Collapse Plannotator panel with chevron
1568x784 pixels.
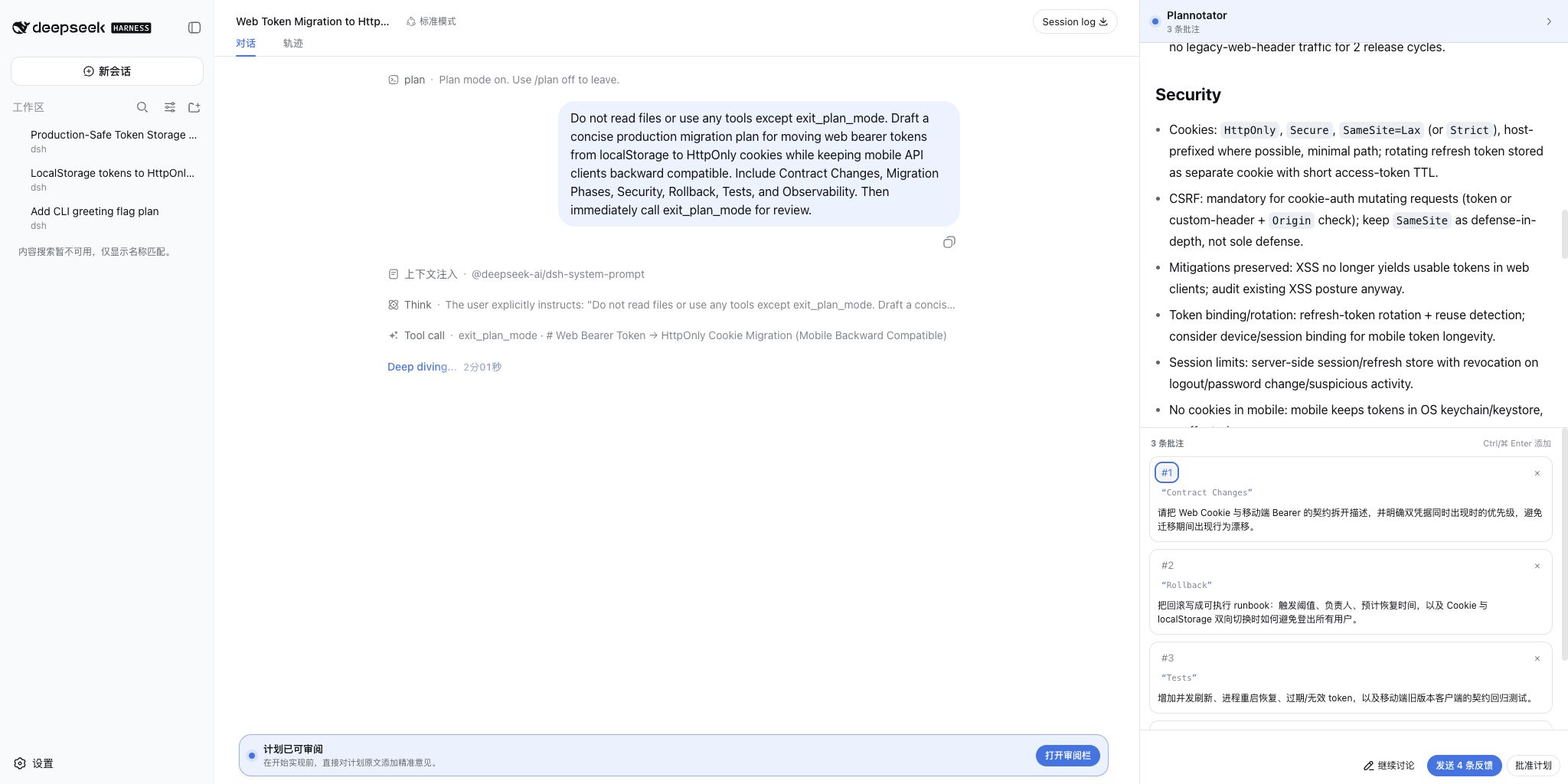tap(1549, 21)
